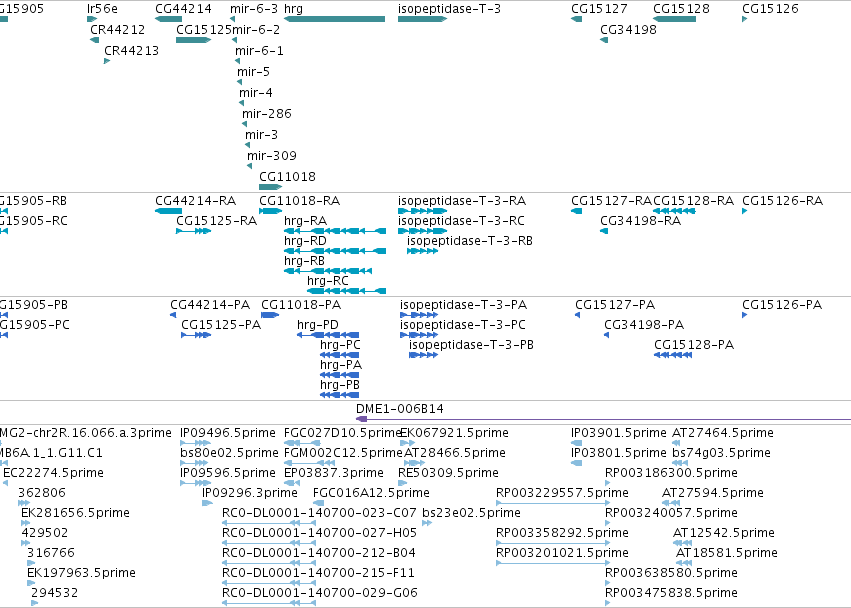Screen dimensions: 851x608
Task: Click the mir-3 label
Action: point(262,134)
